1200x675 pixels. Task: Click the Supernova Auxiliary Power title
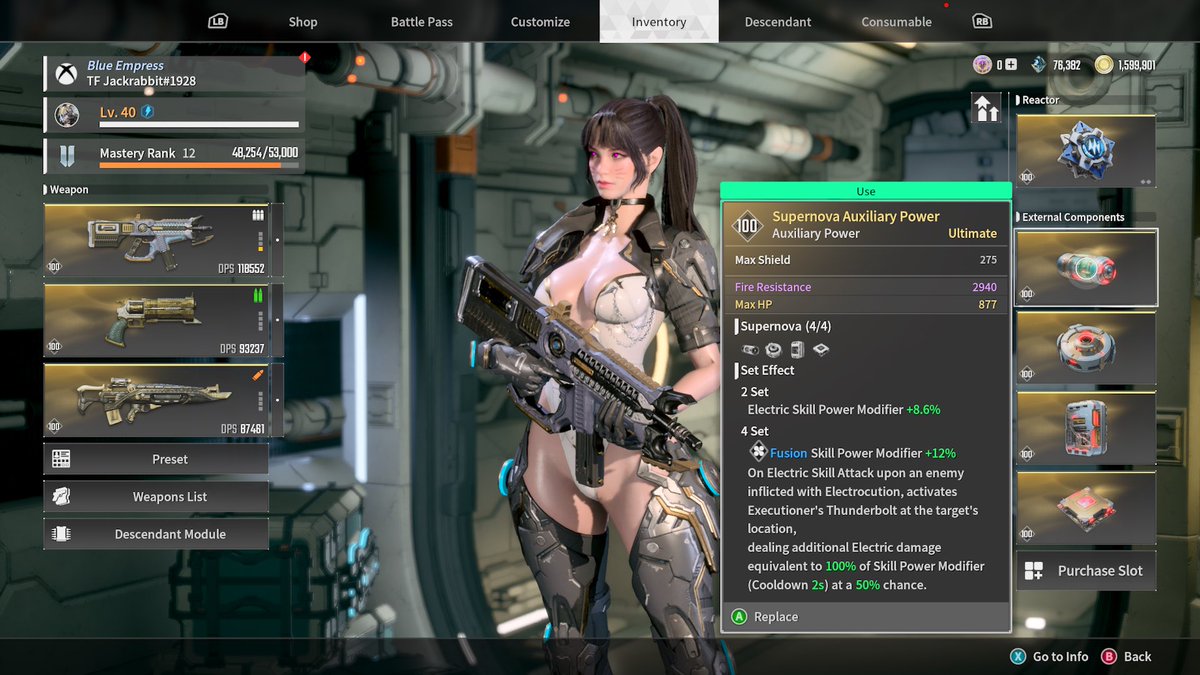click(856, 216)
